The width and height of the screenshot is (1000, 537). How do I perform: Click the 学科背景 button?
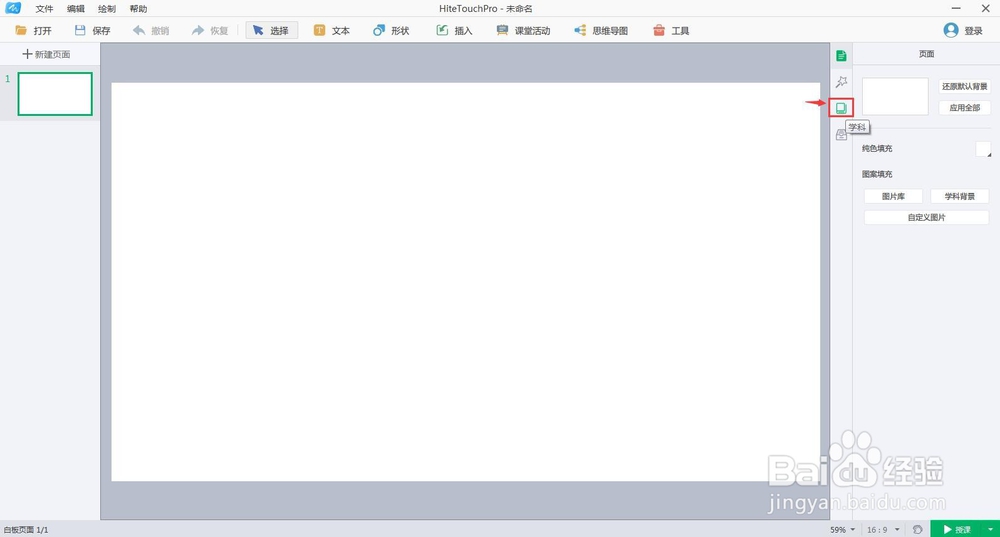[x=959, y=196]
